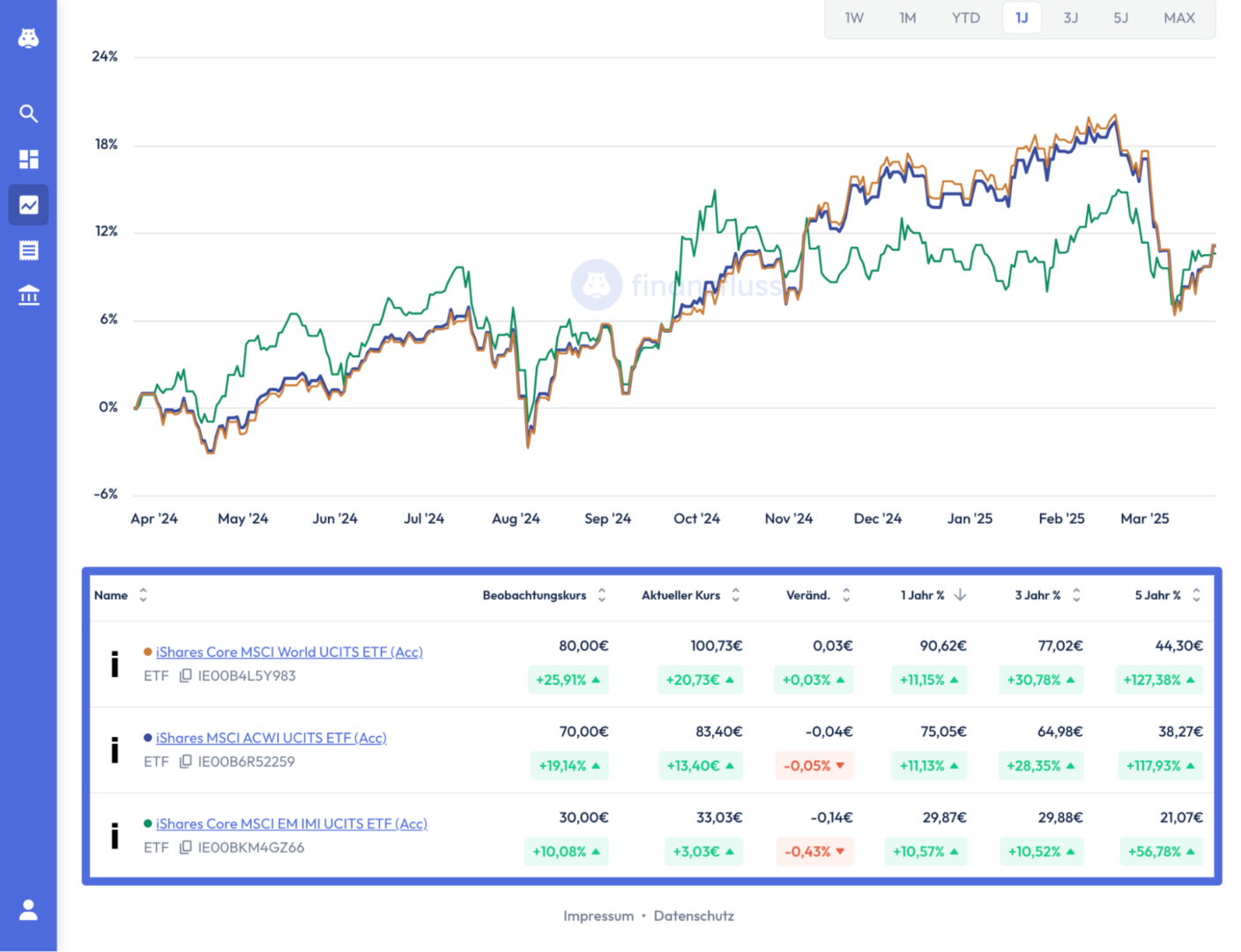Click the 100,73€ current price value
Viewport: 1241px width, 952px height.
(717, 646)
